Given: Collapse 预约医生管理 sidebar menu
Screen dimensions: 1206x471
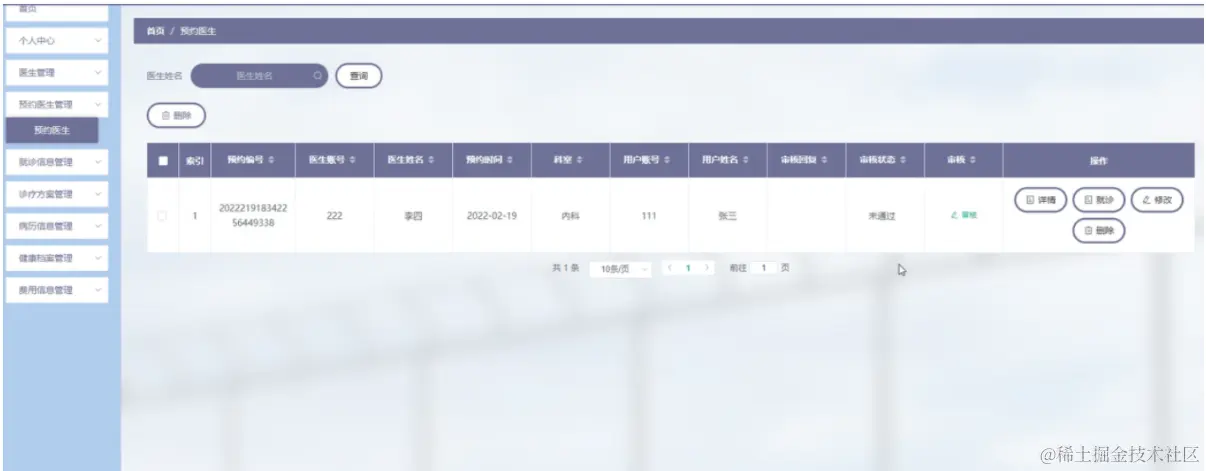Looking at the screenshot, I should (56, 104).
